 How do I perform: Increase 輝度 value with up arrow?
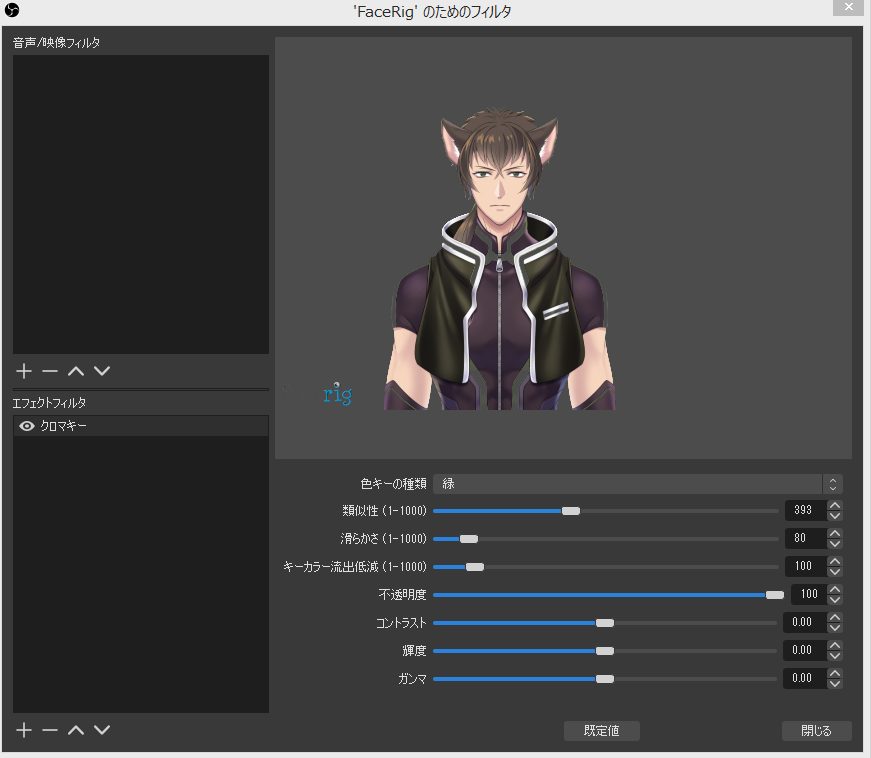pyautogui.click(x=834, y=645)
